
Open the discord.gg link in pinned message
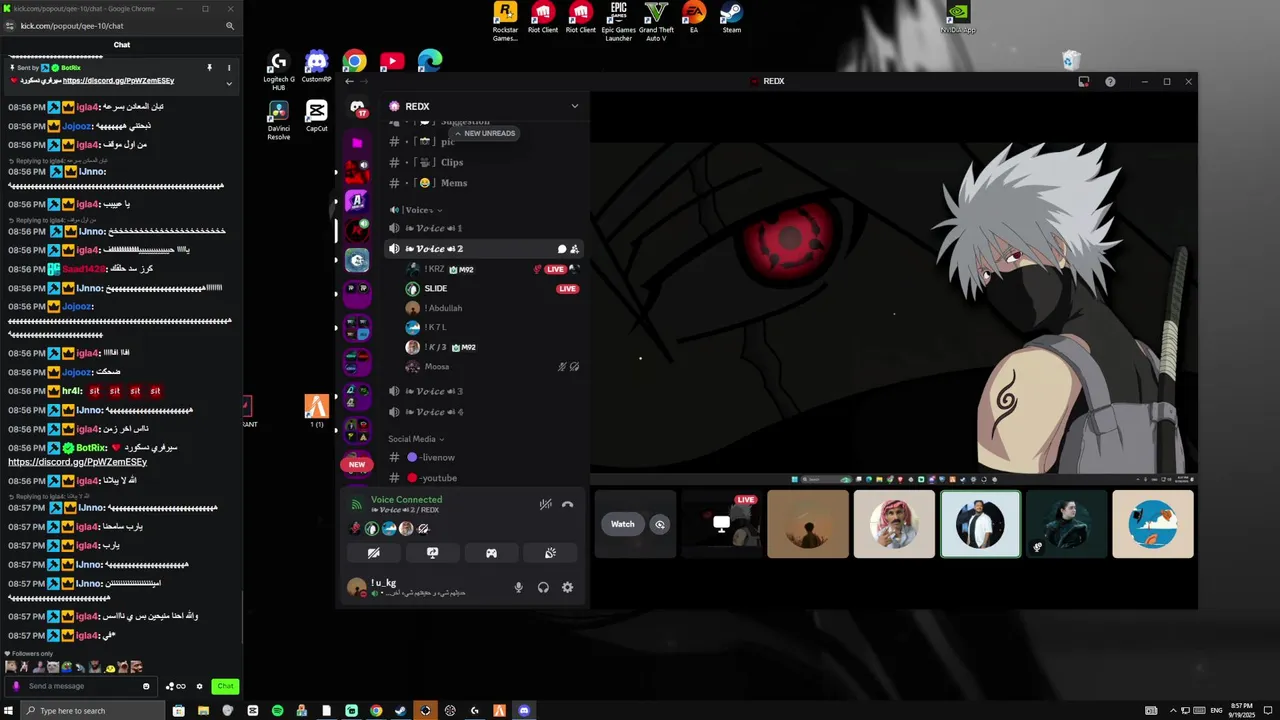point(118,80)
